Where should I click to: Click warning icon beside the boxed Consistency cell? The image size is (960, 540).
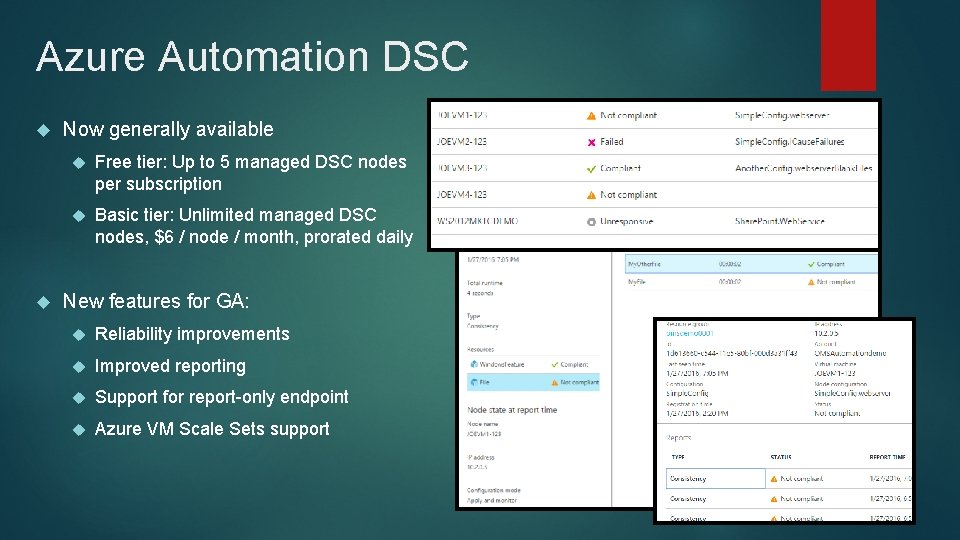click(774, 479)
